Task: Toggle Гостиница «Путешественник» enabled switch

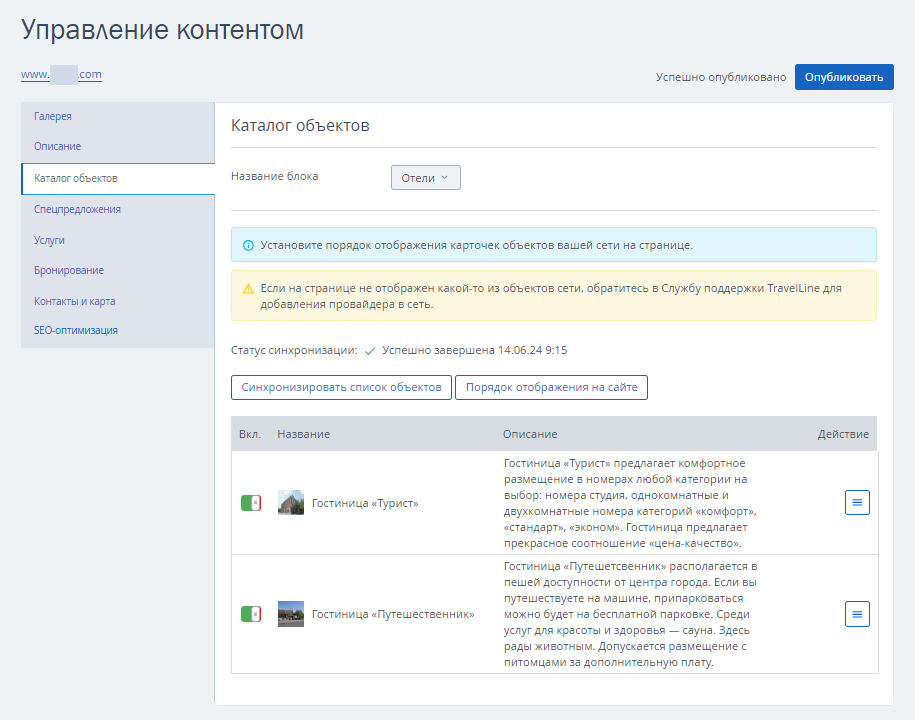Action: pos(251,614)
